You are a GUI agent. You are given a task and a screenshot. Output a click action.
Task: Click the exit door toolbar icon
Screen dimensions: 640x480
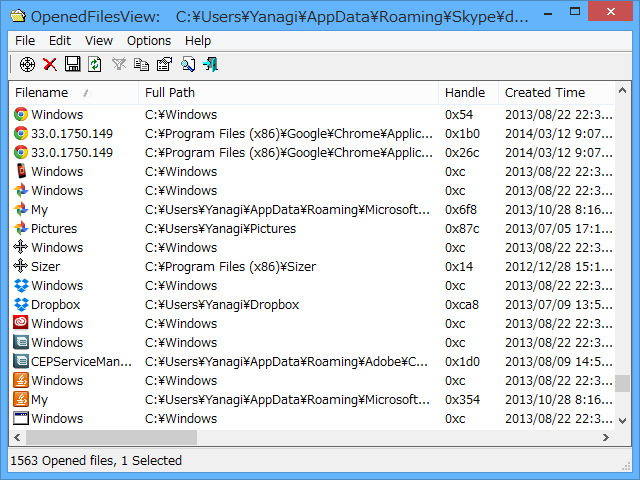211,64
